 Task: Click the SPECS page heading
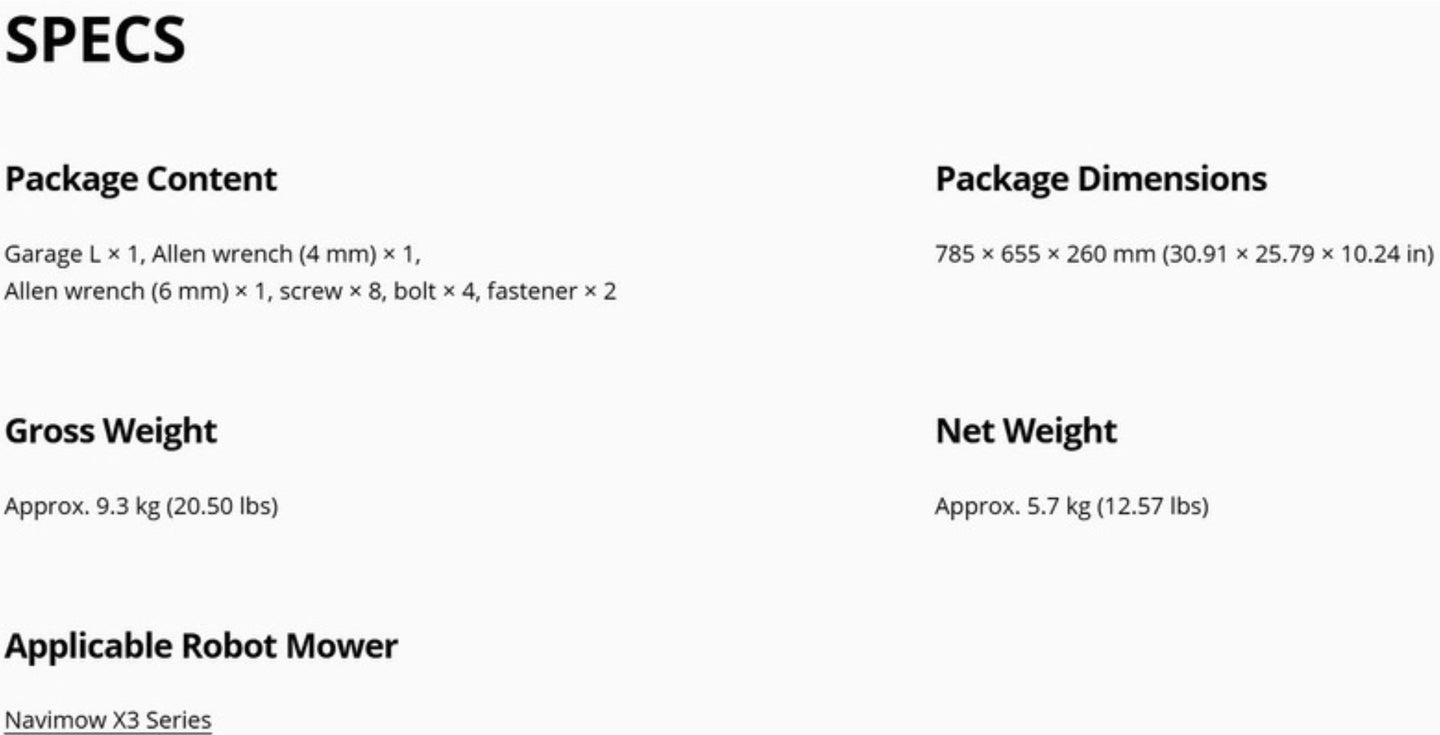(96, 41)
